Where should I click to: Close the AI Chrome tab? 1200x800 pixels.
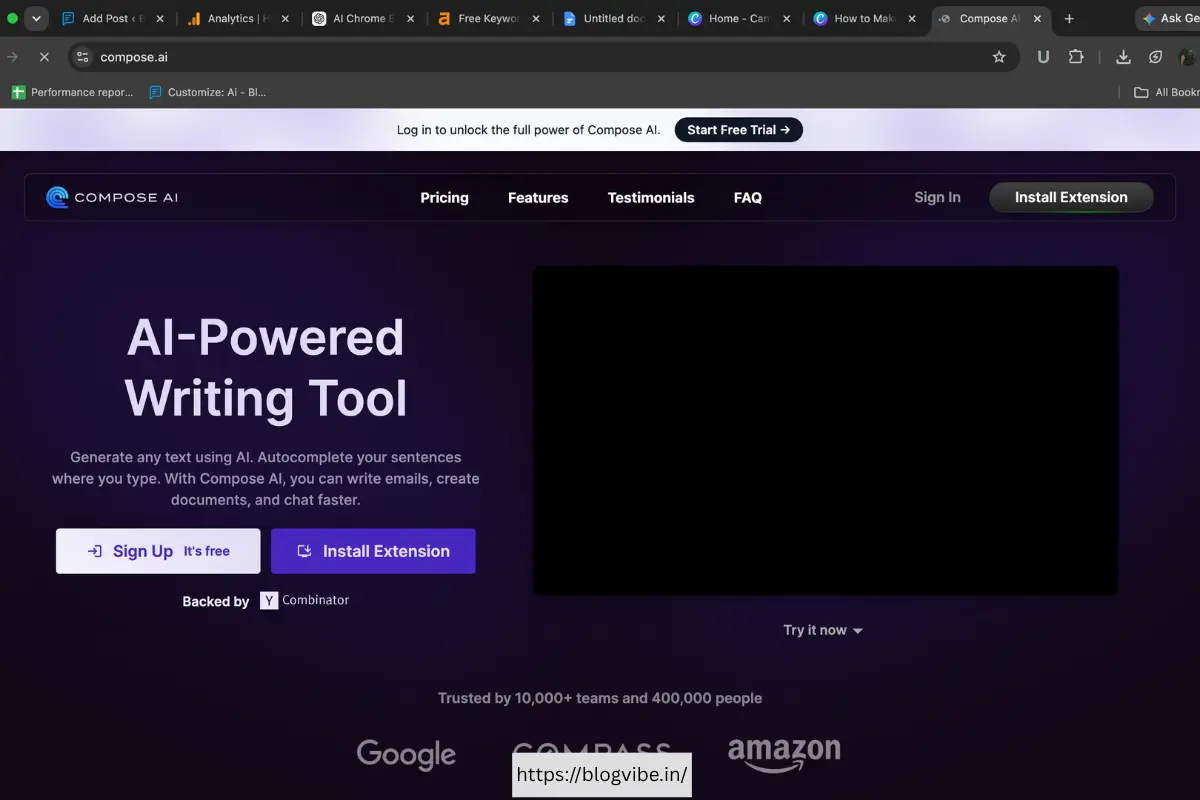point(410,18)
